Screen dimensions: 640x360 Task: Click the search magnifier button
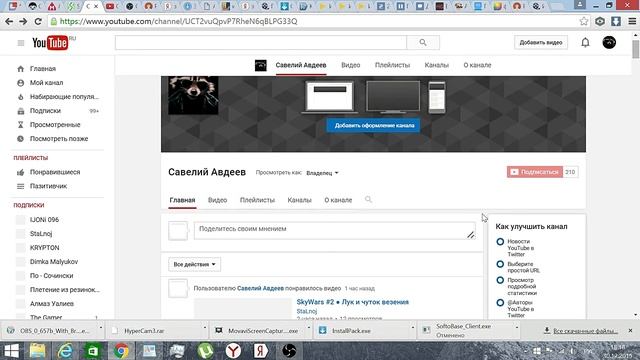tap(423, 42)
